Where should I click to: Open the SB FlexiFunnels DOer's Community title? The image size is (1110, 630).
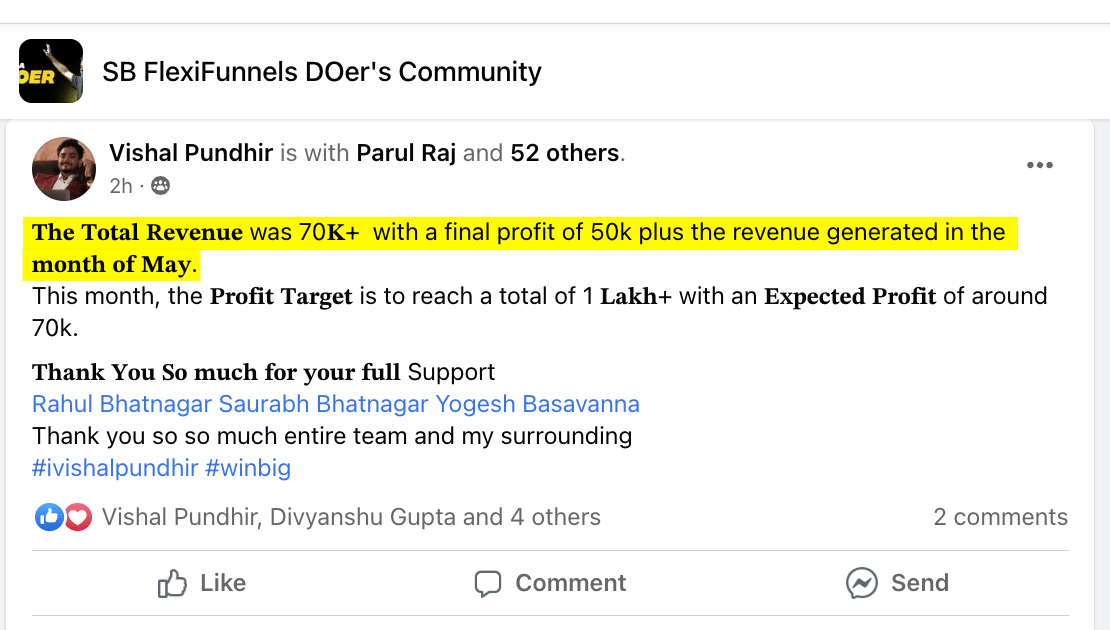pos(322,72)
